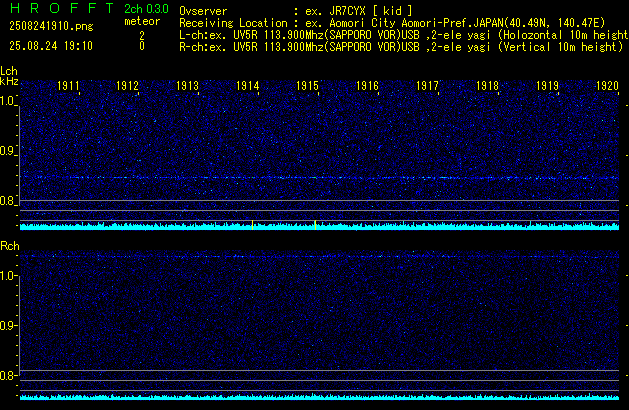Click the Rch carrier signal line above 1.0 kHz
629x410 pixels.
319,256
